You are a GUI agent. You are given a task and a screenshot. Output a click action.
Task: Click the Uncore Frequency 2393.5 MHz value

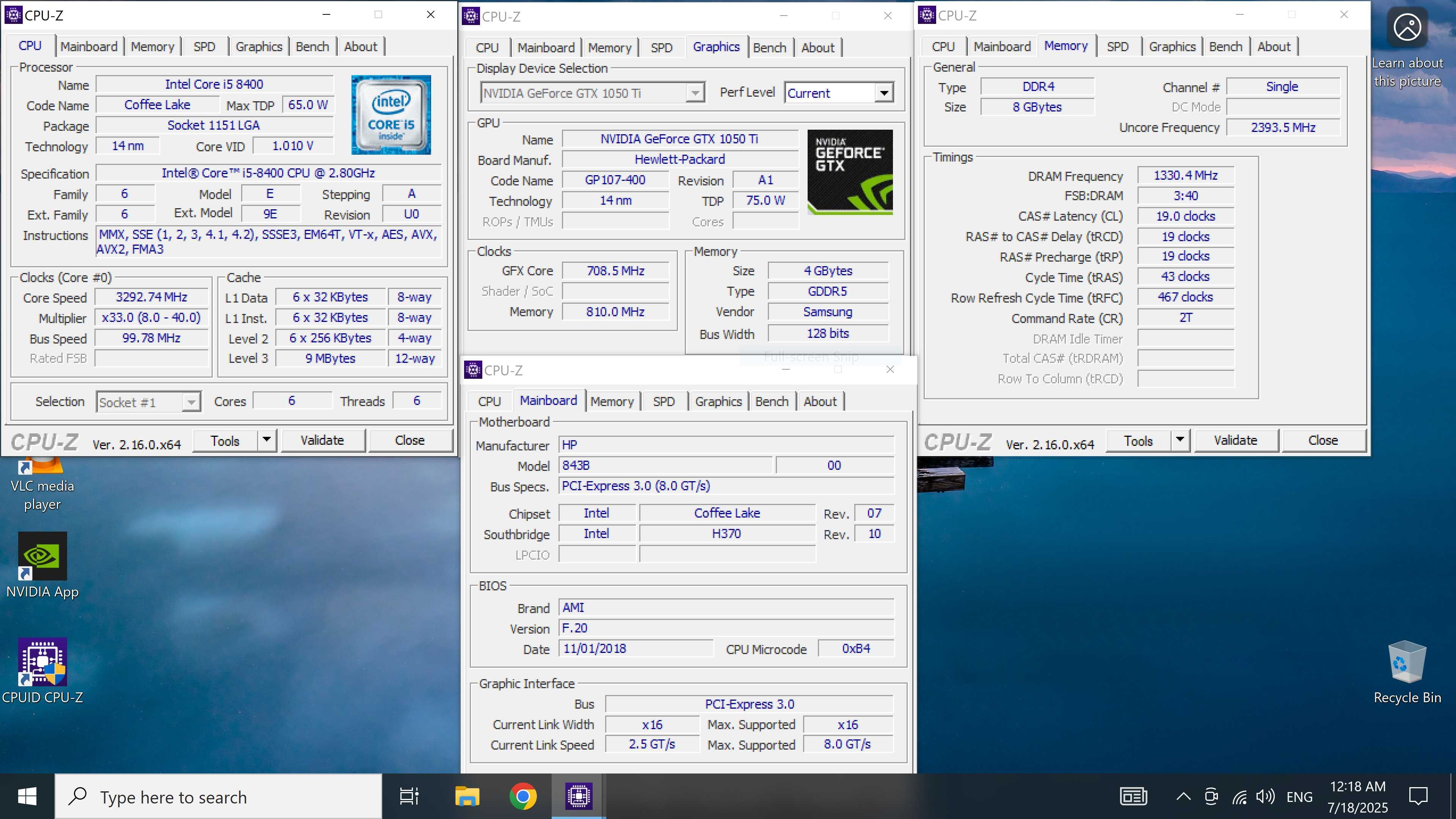(x=1283, y=127)
